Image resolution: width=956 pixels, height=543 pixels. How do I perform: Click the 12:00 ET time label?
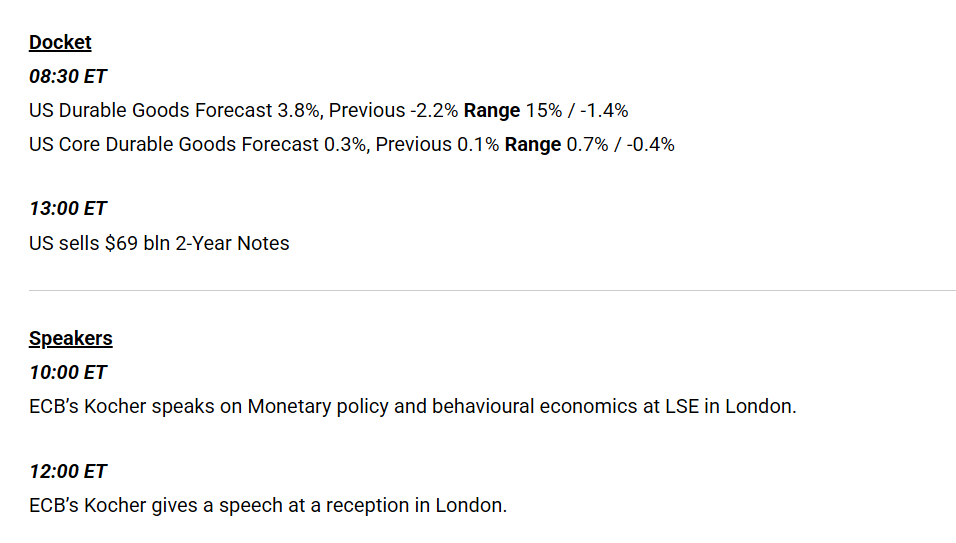pyautogui.click(x=68, y=471)
